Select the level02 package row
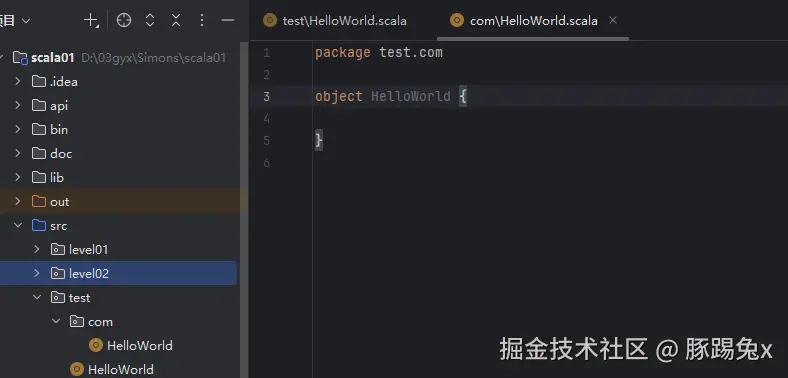Screen dimensions: 788x378 click(x=119, y=273)
